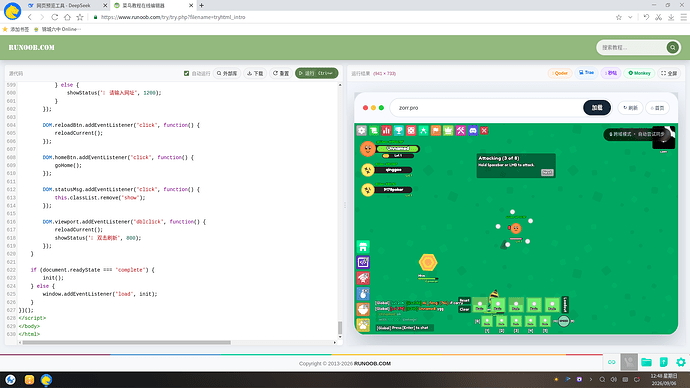Click the 添加书签 bookmark bar item
This screenshot has height=388, width=690.
pos(16,29)
